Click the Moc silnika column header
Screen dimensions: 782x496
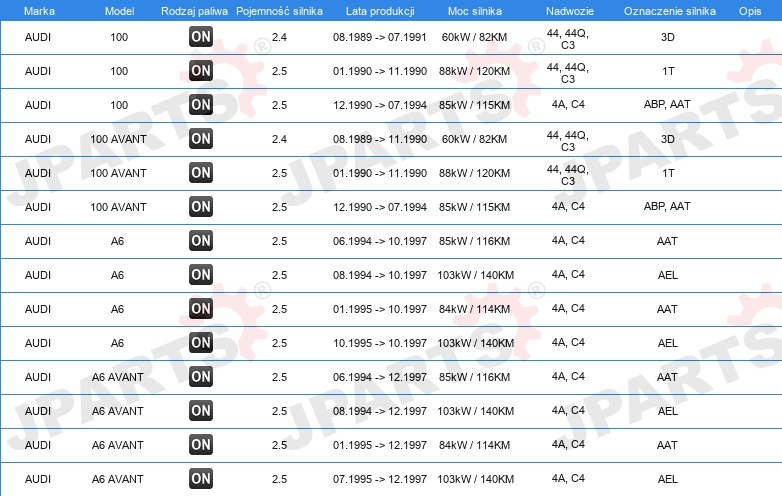[x=475, y=11]
